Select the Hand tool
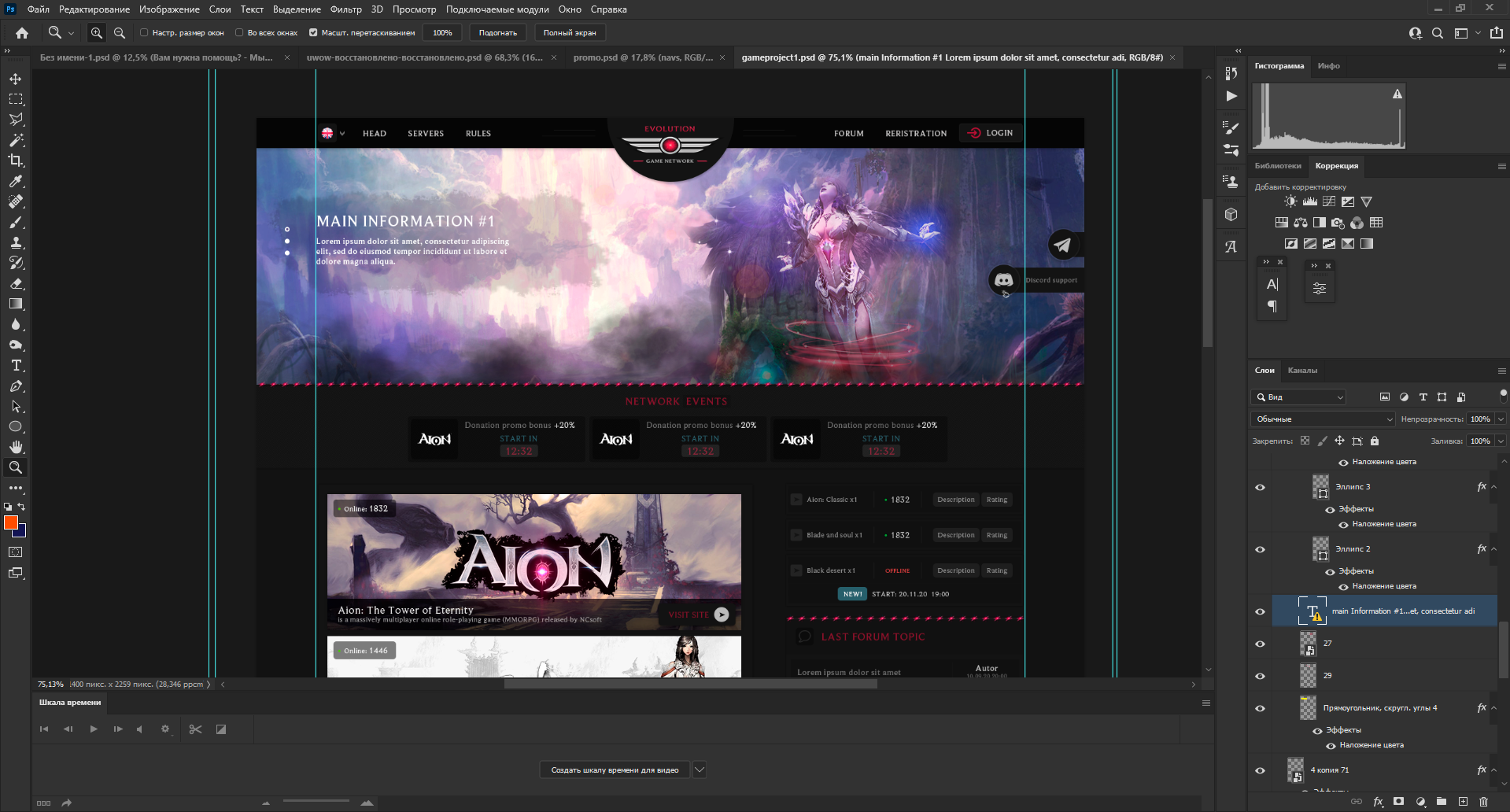 (16, 447)
